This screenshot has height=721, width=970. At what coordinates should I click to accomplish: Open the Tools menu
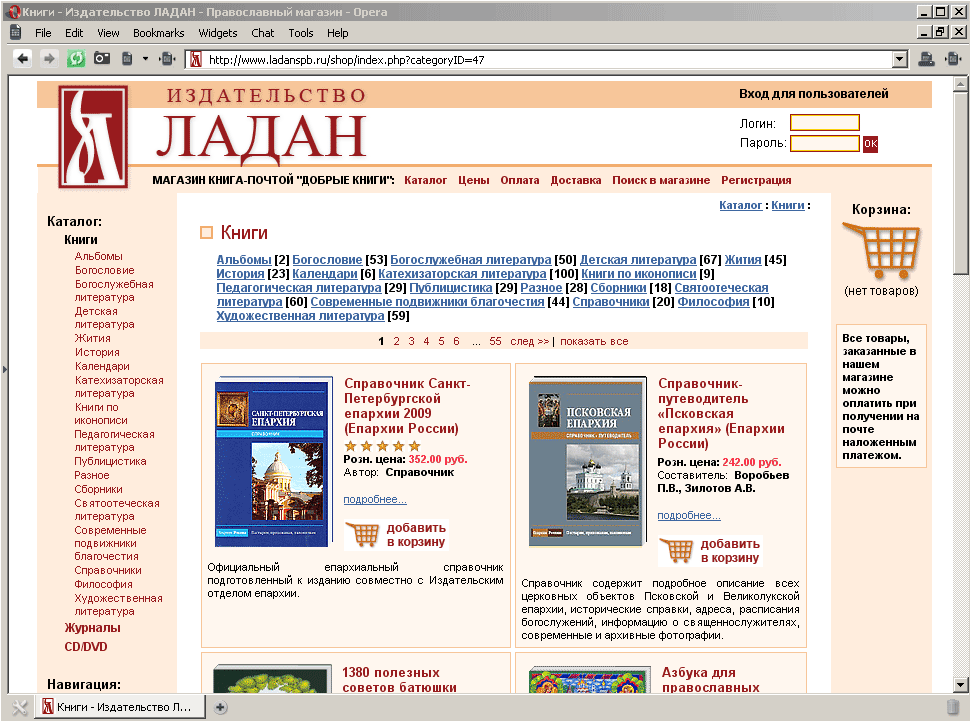301,33
